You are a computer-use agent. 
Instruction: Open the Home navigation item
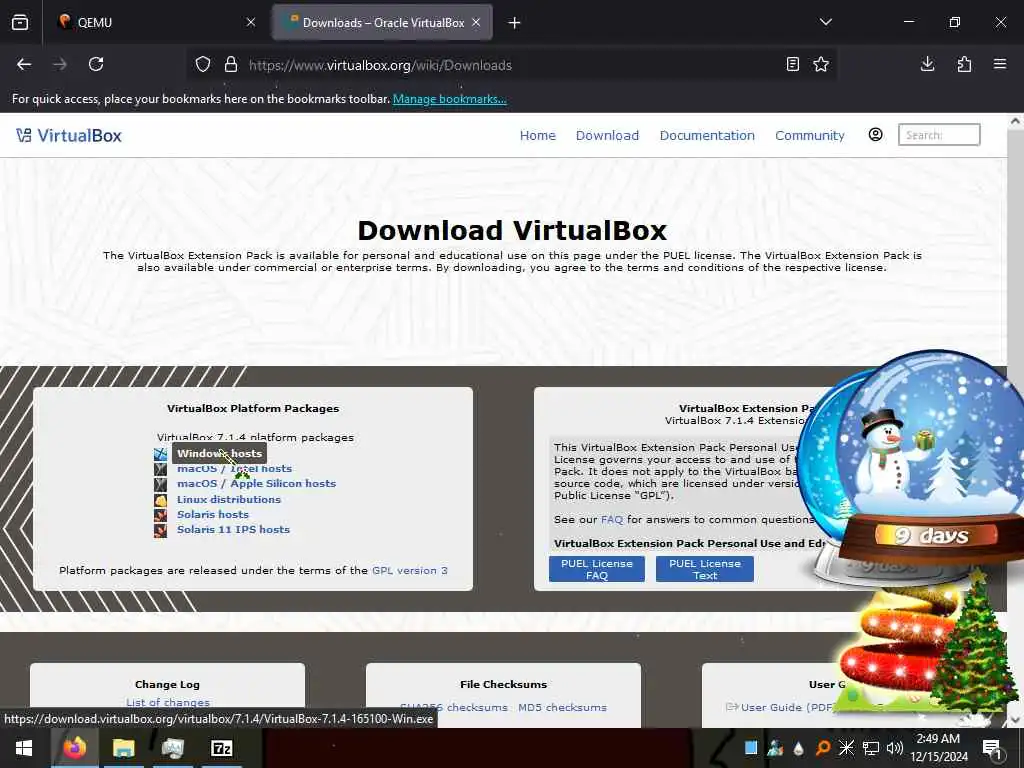[537, 135]
